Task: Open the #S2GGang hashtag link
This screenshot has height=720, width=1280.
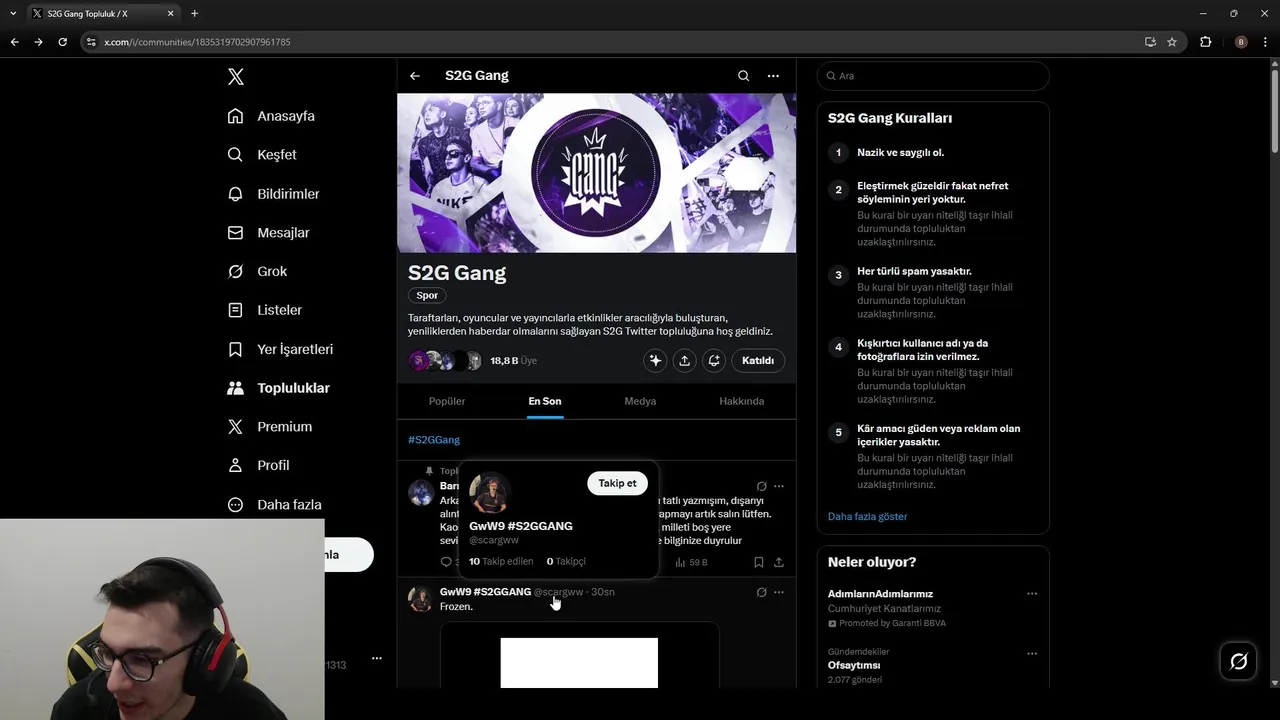Action: 434,440
